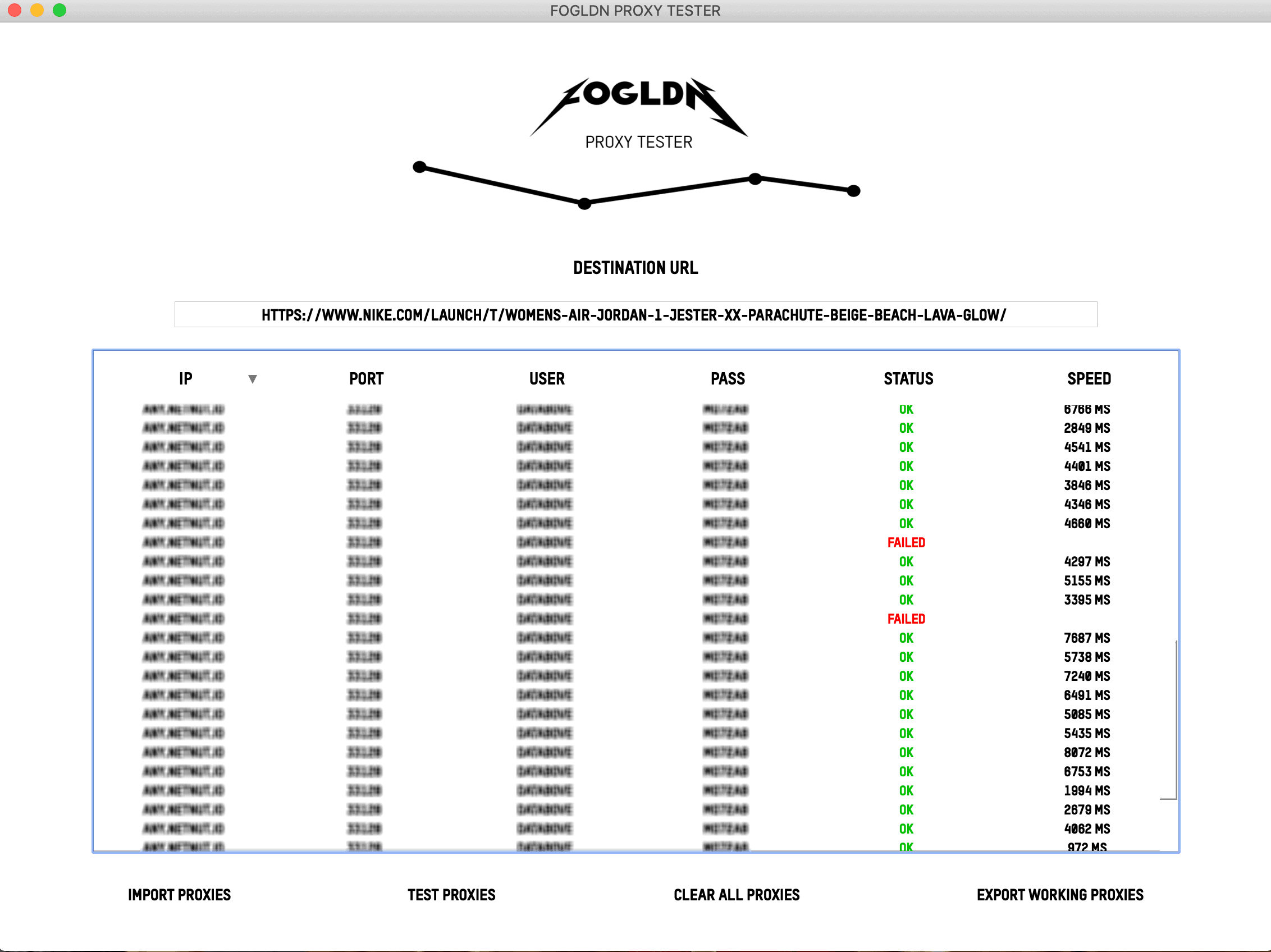This screenshot has height=952, width=1271.
Task: Select the 4062 MS speed cell
Action: (x=1087, y=829)
